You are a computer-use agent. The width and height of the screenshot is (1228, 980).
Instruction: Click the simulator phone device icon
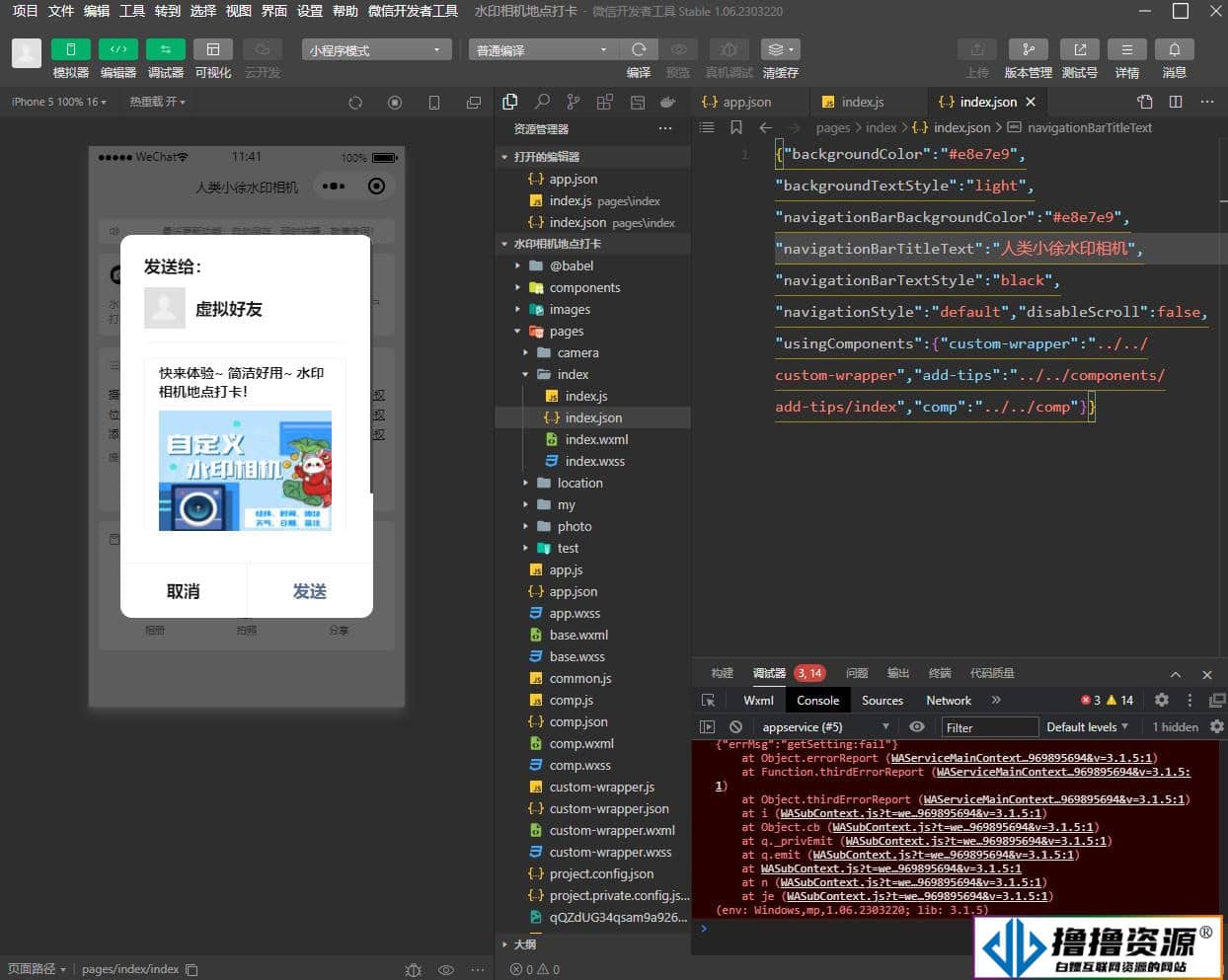point(434,103)
